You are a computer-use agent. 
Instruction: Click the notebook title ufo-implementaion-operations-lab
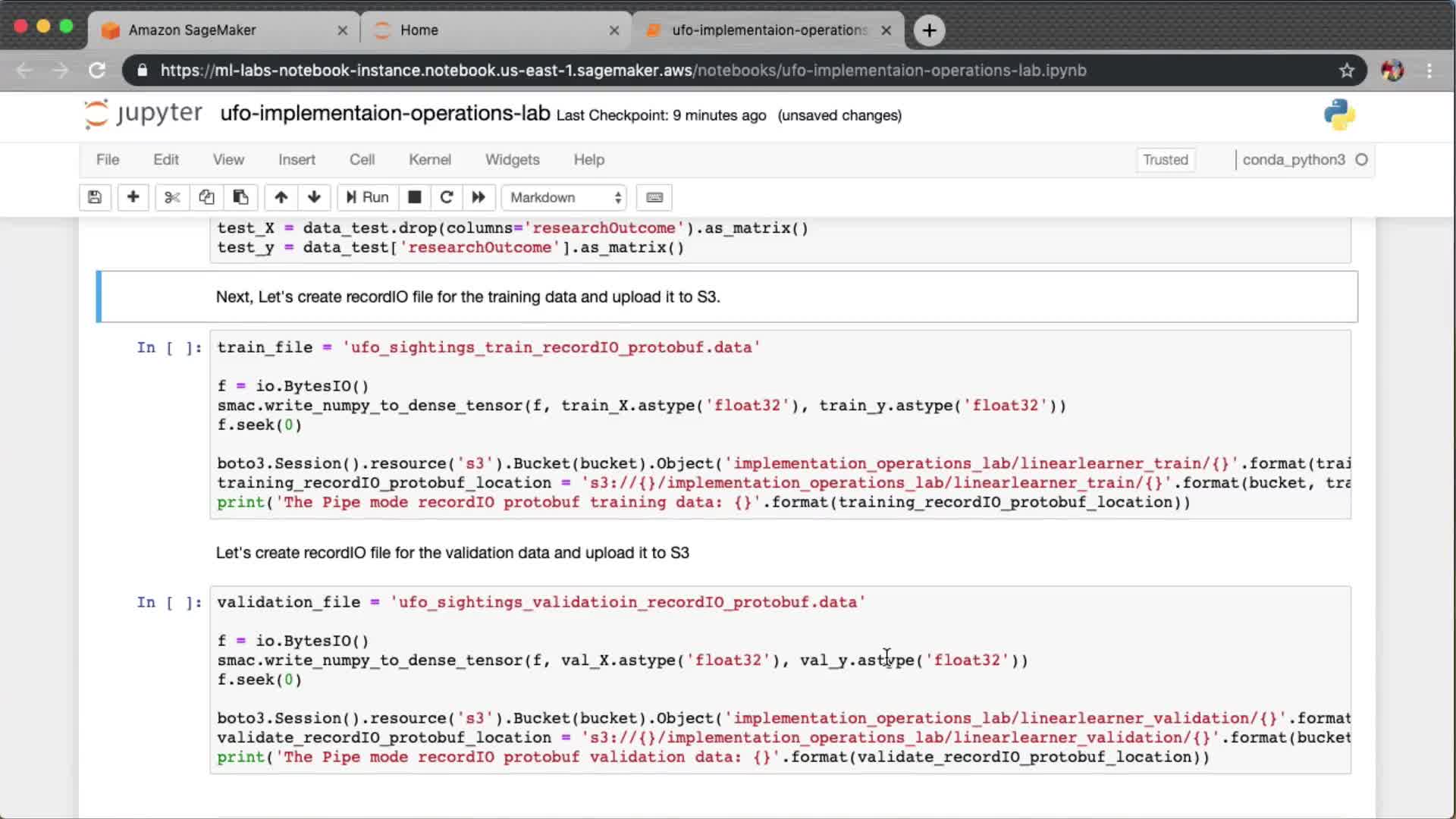click(384, 114)
